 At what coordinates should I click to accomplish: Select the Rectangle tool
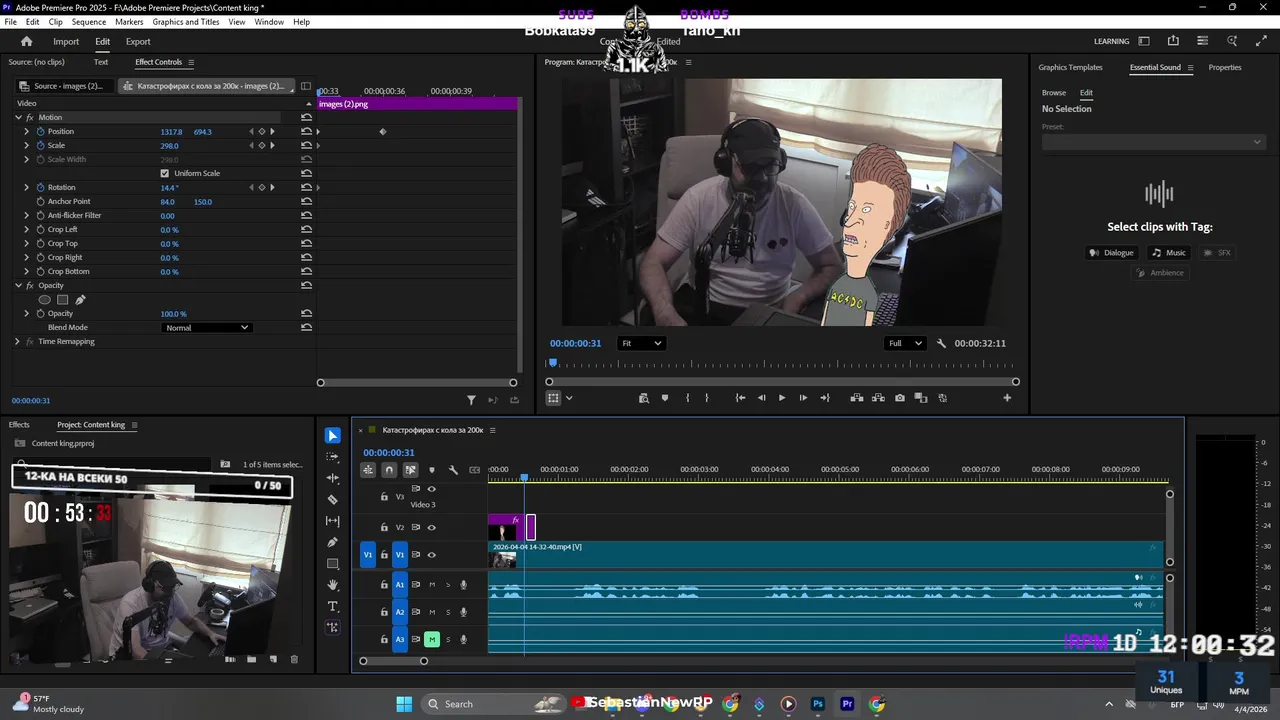click(x=333, y=564)
